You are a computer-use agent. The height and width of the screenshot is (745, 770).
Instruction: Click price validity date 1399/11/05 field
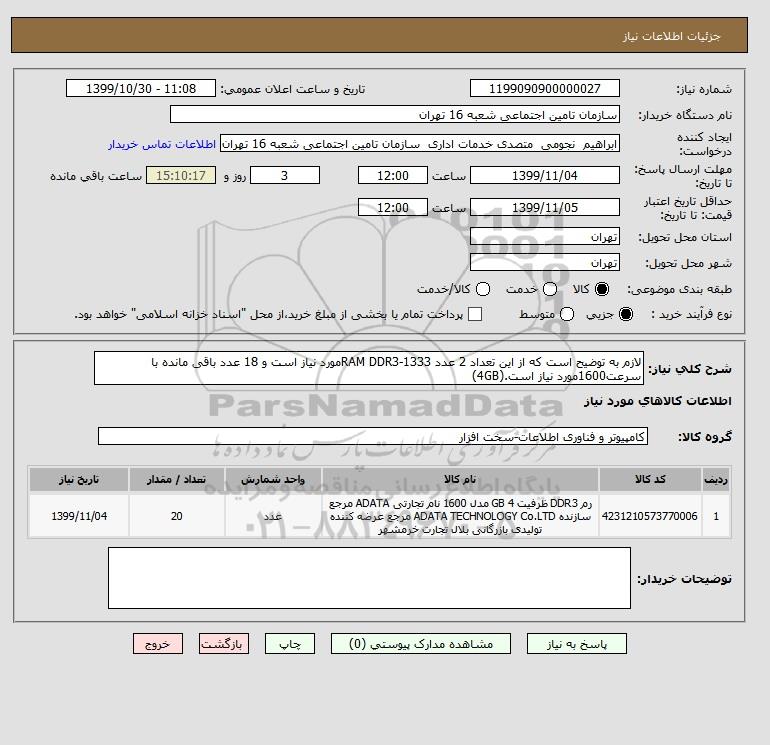(x=545, y=207)
